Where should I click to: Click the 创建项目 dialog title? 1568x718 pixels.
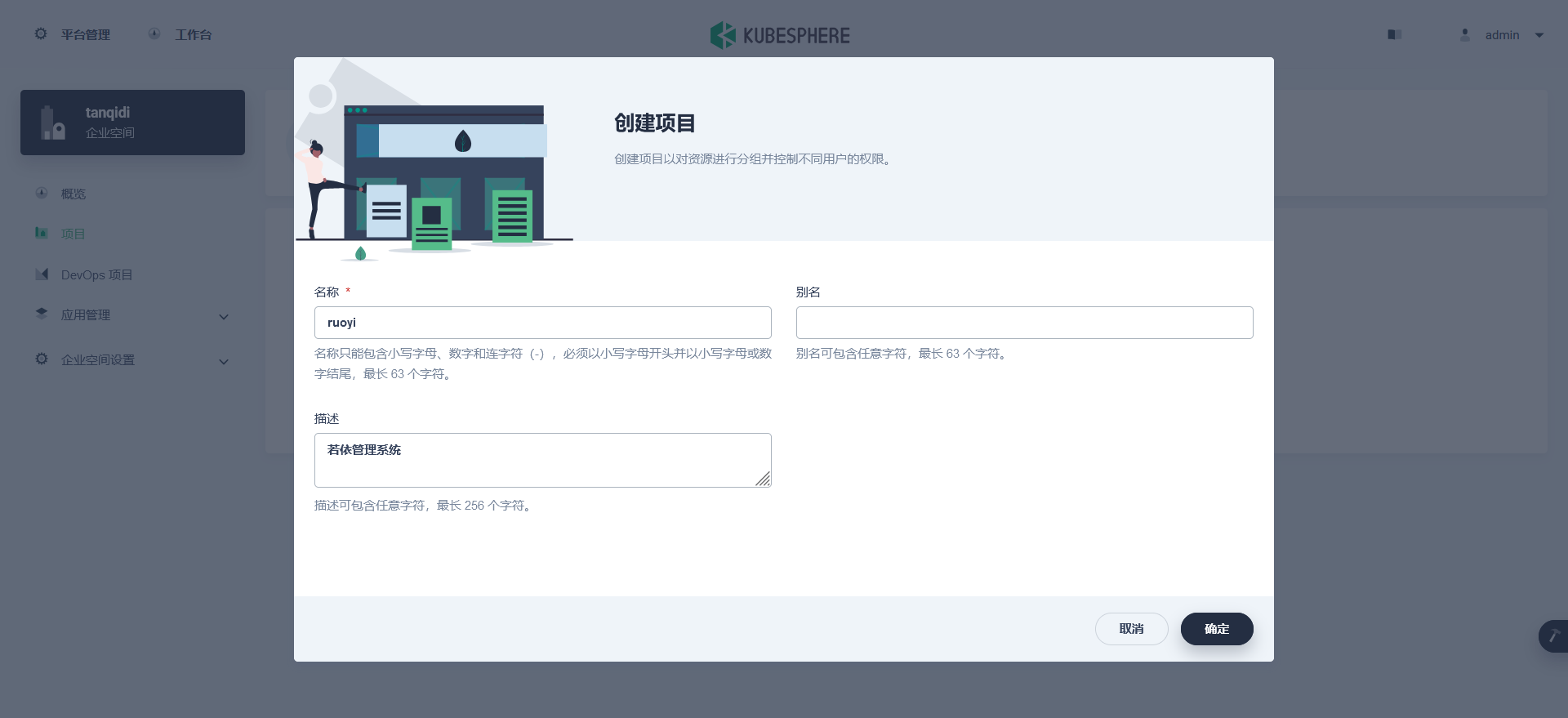click(x=654, y=123)
